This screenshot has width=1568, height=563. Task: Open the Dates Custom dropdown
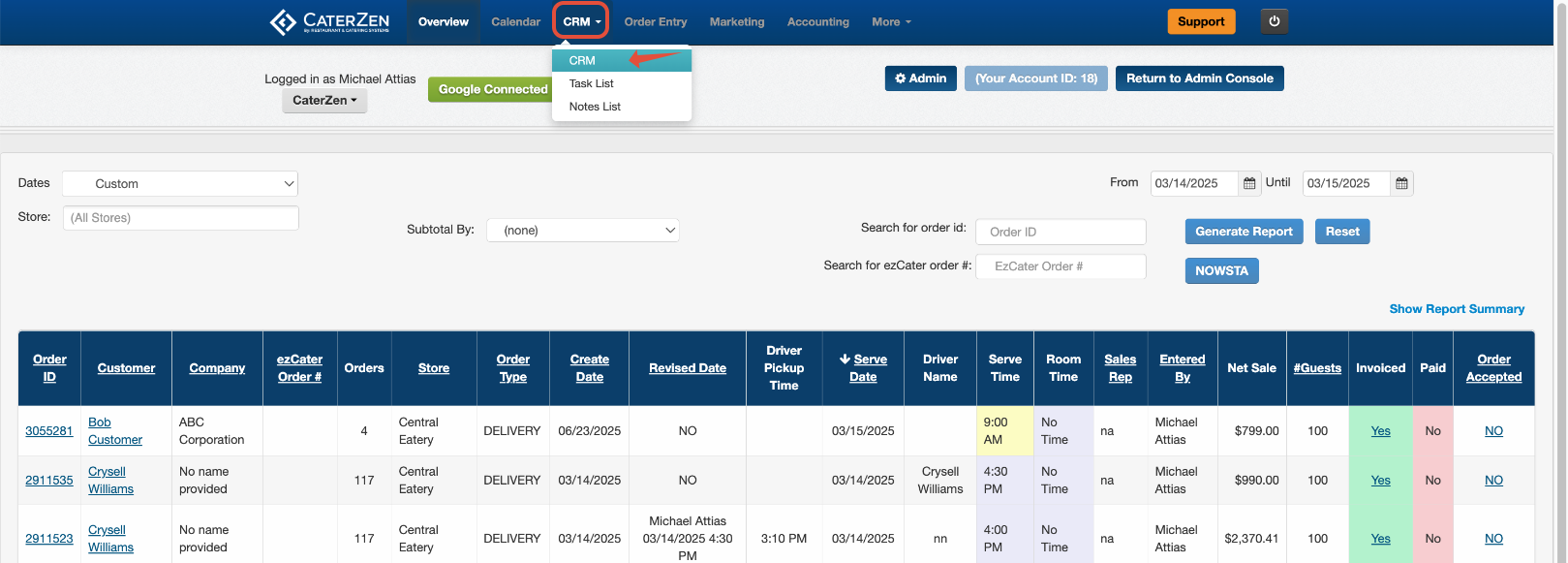[x=180, y=183]
